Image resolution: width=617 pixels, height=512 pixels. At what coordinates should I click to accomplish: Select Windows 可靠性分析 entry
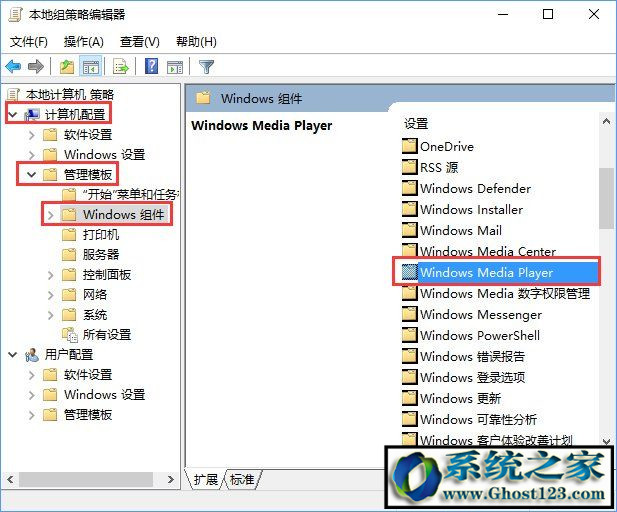[x=478, y=419]
